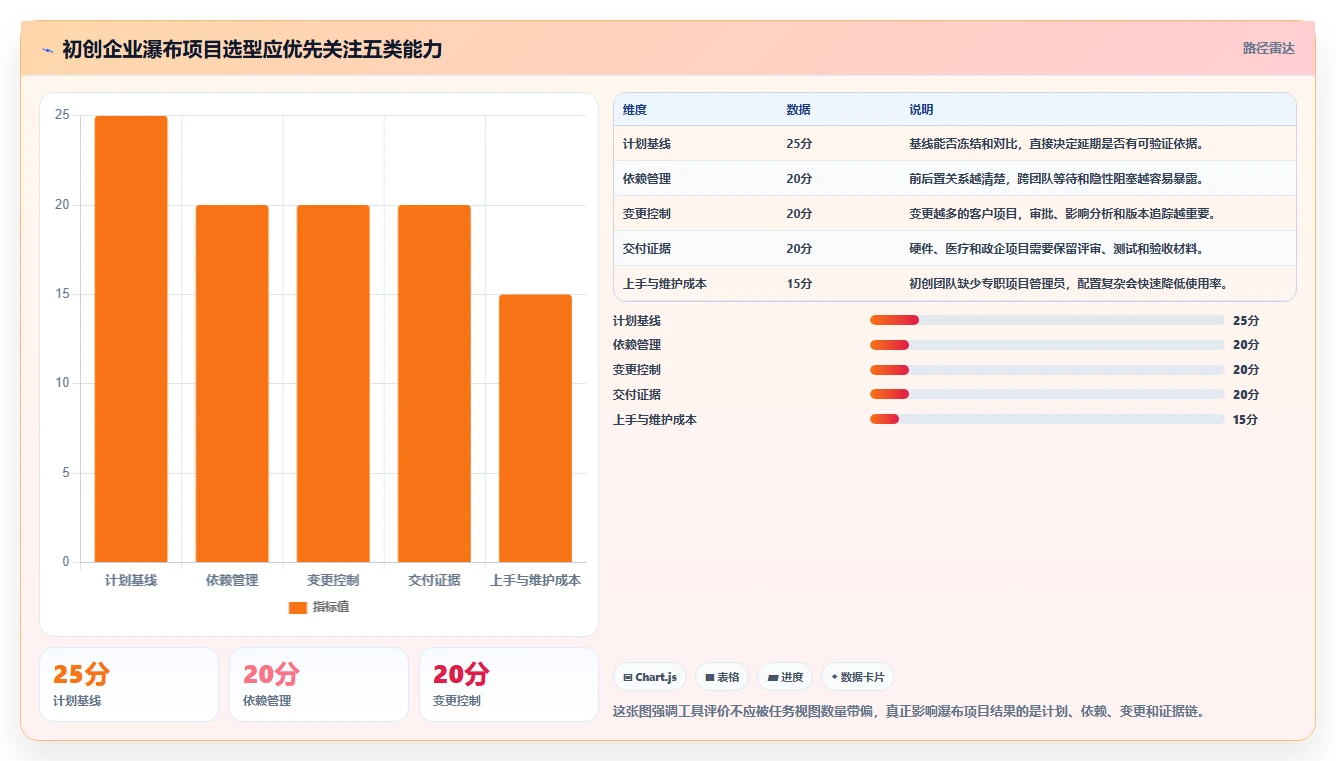Image resolution: width=1336 pixels, height=761 pixels.
Task: Click the 进度 tag chip
Action: coord(785,677)
